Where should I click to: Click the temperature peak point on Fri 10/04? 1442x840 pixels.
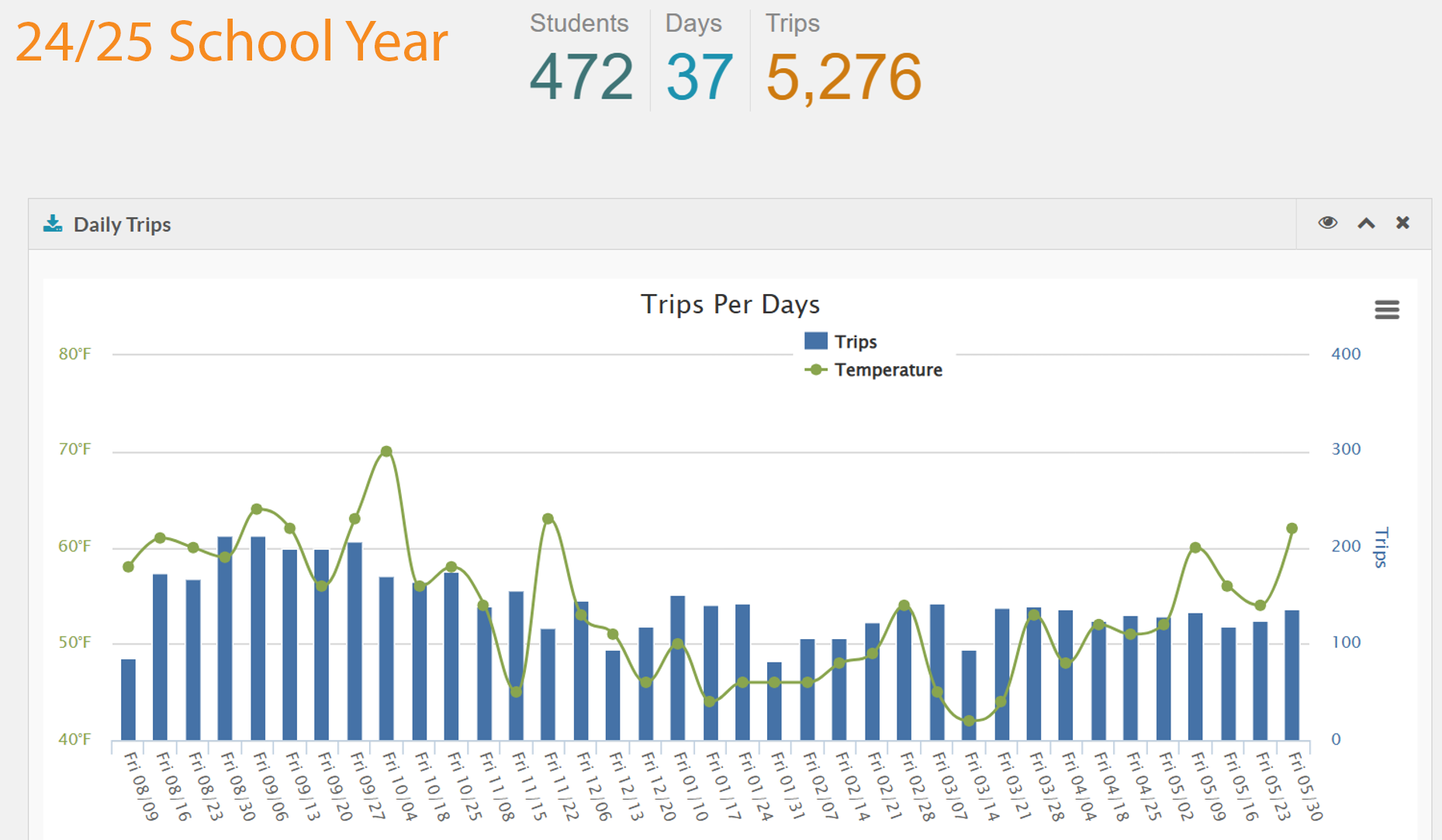tap(386, 451)
